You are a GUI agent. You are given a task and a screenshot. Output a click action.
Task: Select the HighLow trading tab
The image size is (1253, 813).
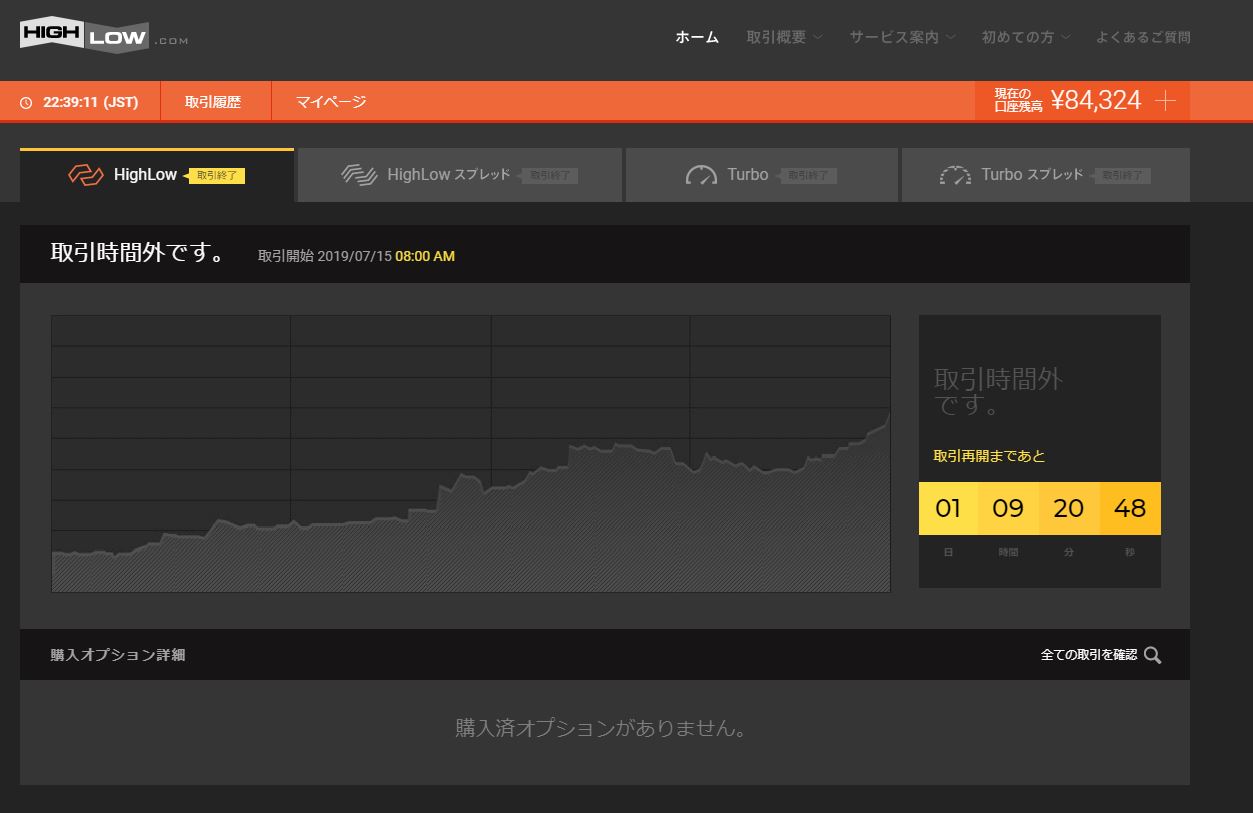pyautogui.click(x=157, y=175)
